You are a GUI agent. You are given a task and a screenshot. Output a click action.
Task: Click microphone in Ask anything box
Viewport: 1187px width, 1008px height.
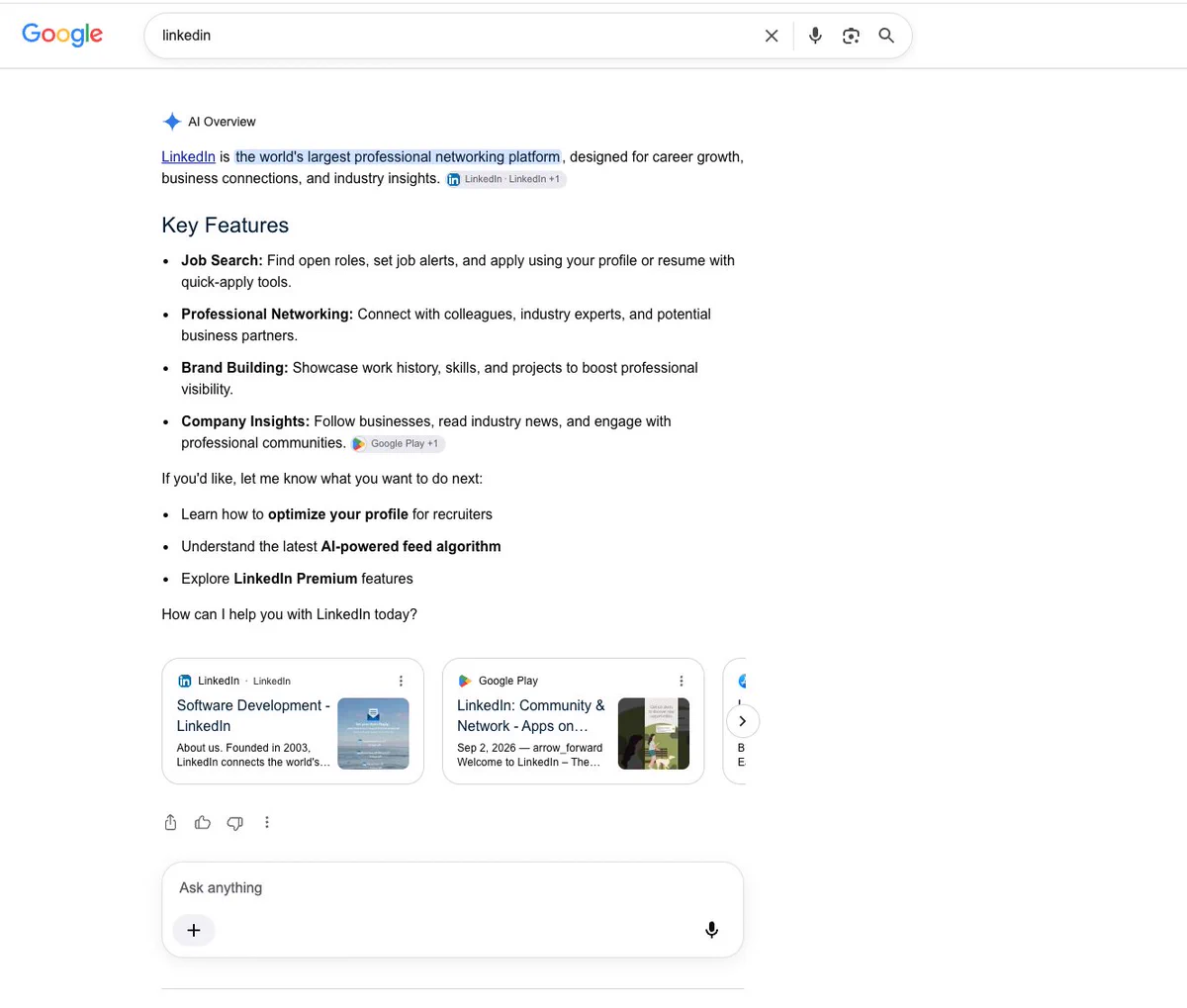pos(711,930)
